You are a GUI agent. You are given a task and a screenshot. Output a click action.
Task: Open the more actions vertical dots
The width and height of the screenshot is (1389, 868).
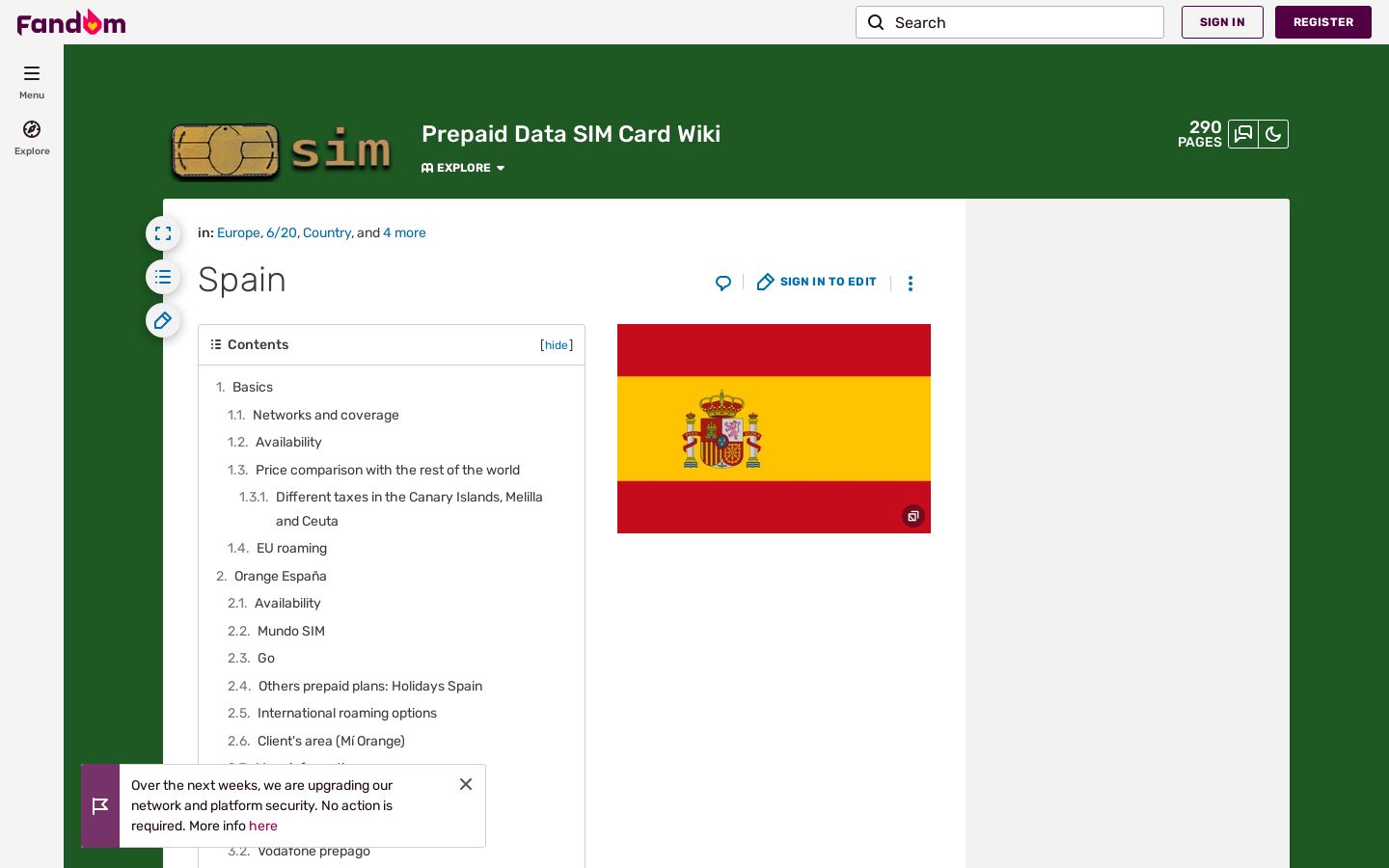(910, 283)
